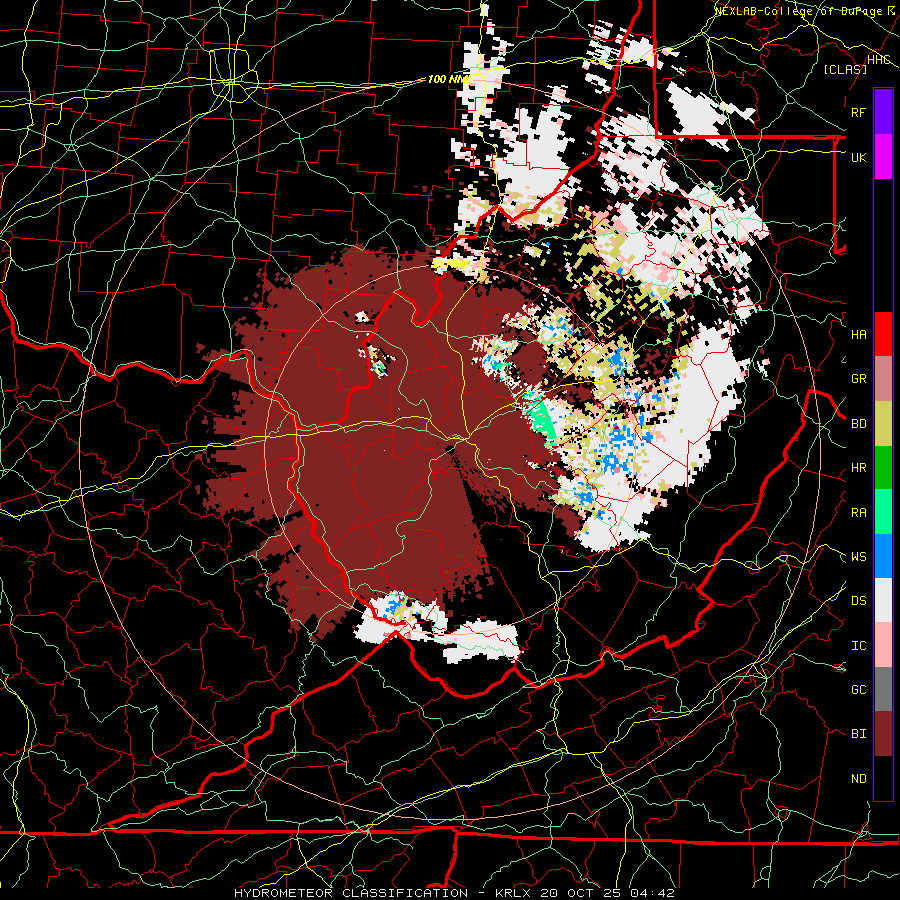This screenshot has width=900, height=900.
Task: Select the GC gray legend swatch
Action: pos(883,689)
